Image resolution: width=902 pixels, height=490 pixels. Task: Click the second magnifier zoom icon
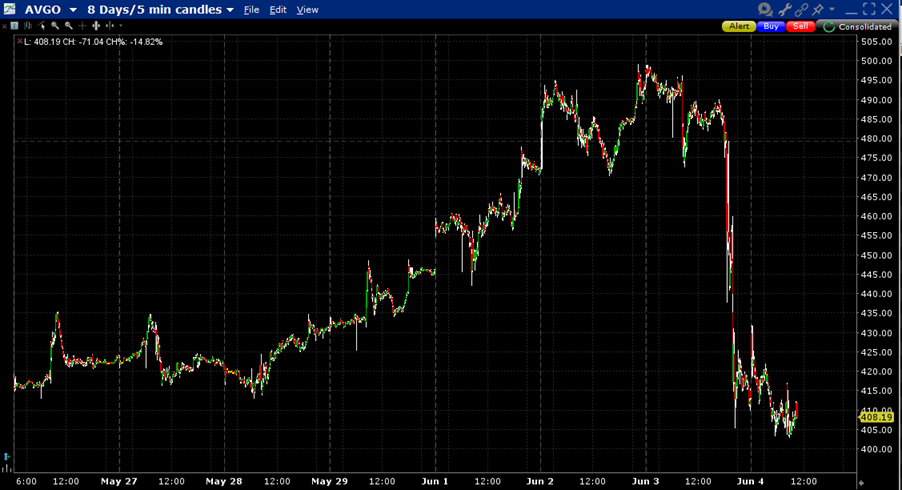tap(68, 25)
